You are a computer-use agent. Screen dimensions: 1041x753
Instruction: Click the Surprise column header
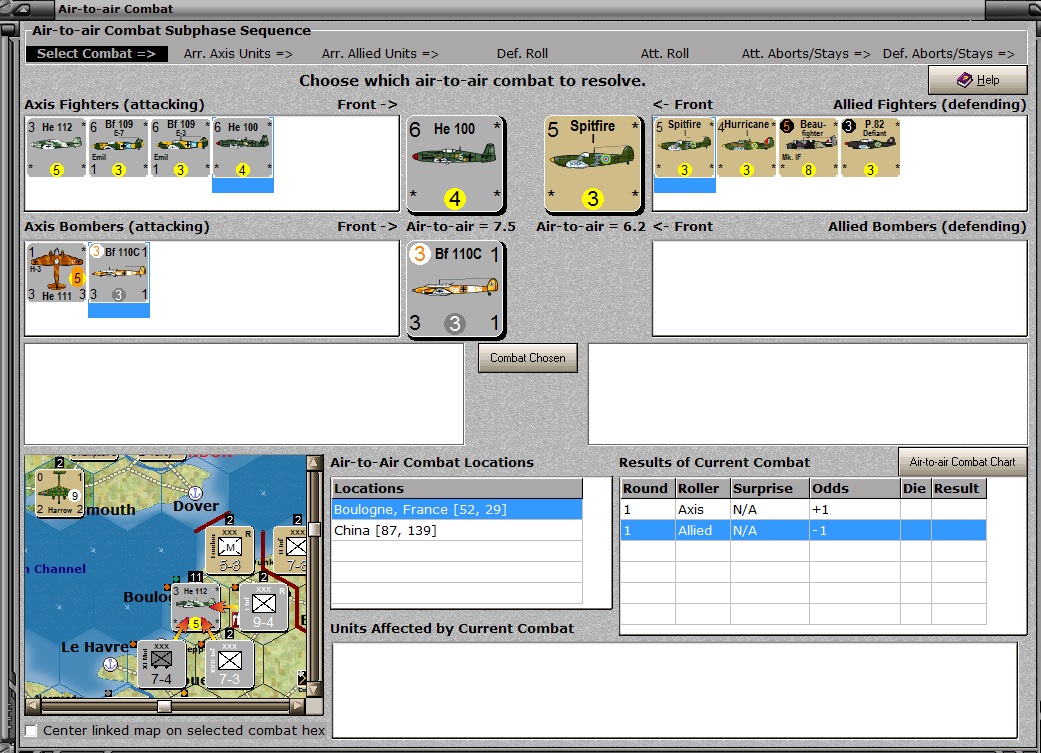(769, 488)
